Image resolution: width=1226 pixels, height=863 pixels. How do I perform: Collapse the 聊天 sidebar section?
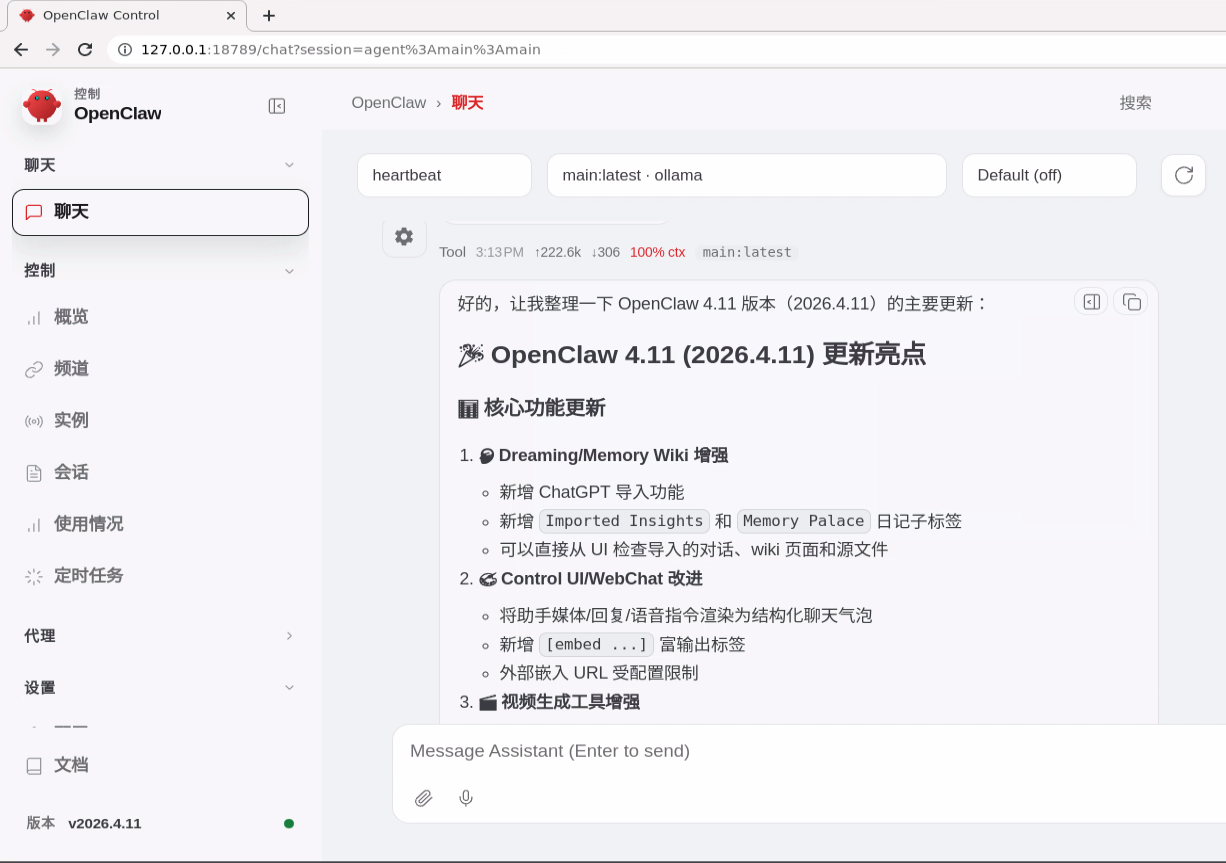pyautogui.click(x=289, y=165)
